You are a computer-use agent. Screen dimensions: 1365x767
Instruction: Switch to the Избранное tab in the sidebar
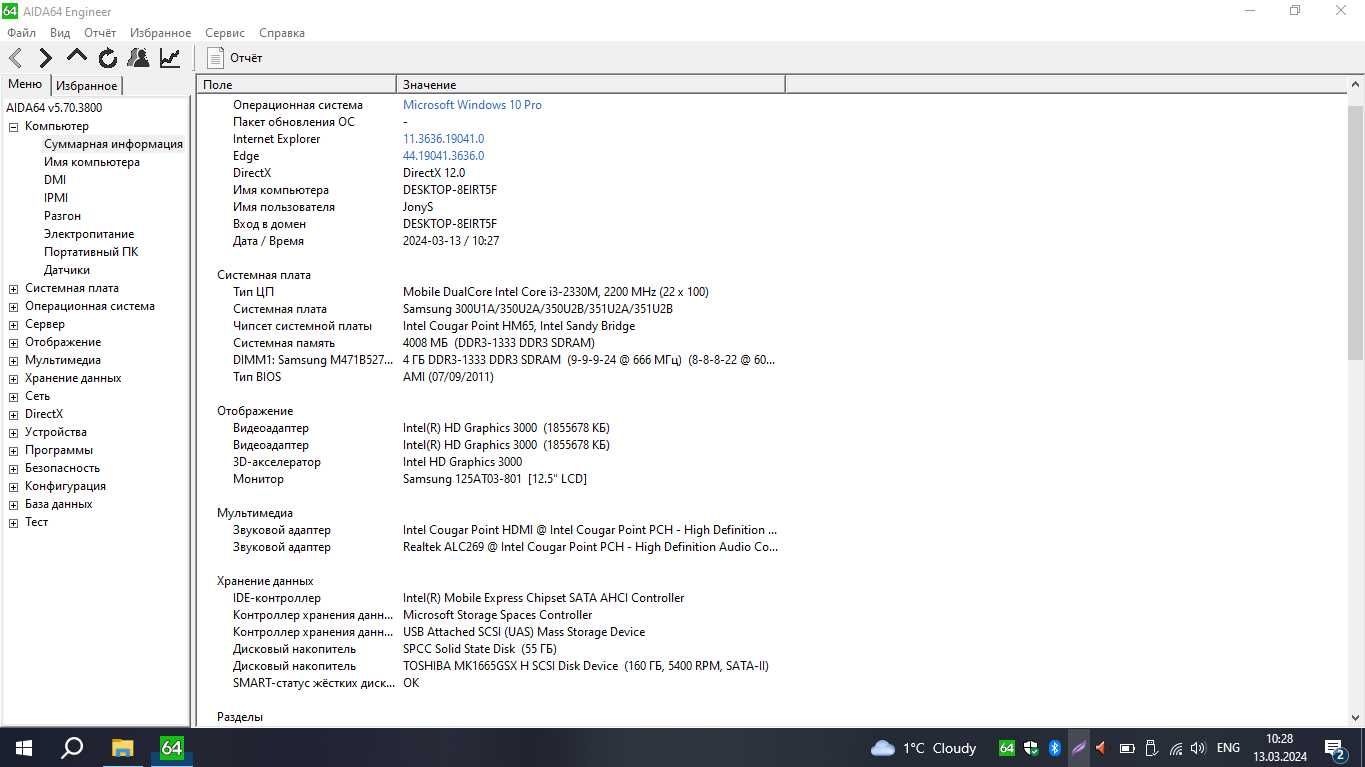[x=86, y=86]
